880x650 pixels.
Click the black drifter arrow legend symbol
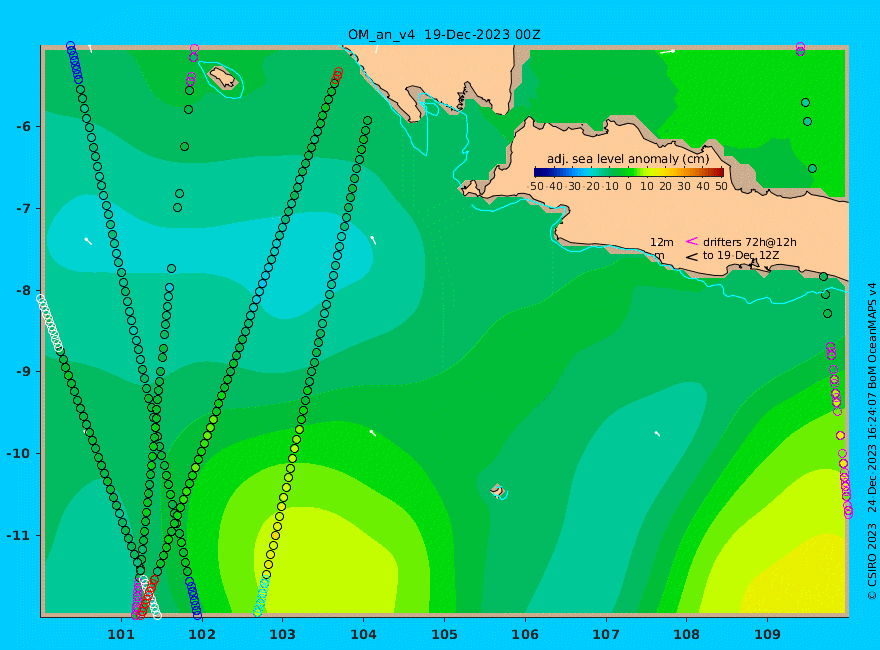tap(691, 257)
